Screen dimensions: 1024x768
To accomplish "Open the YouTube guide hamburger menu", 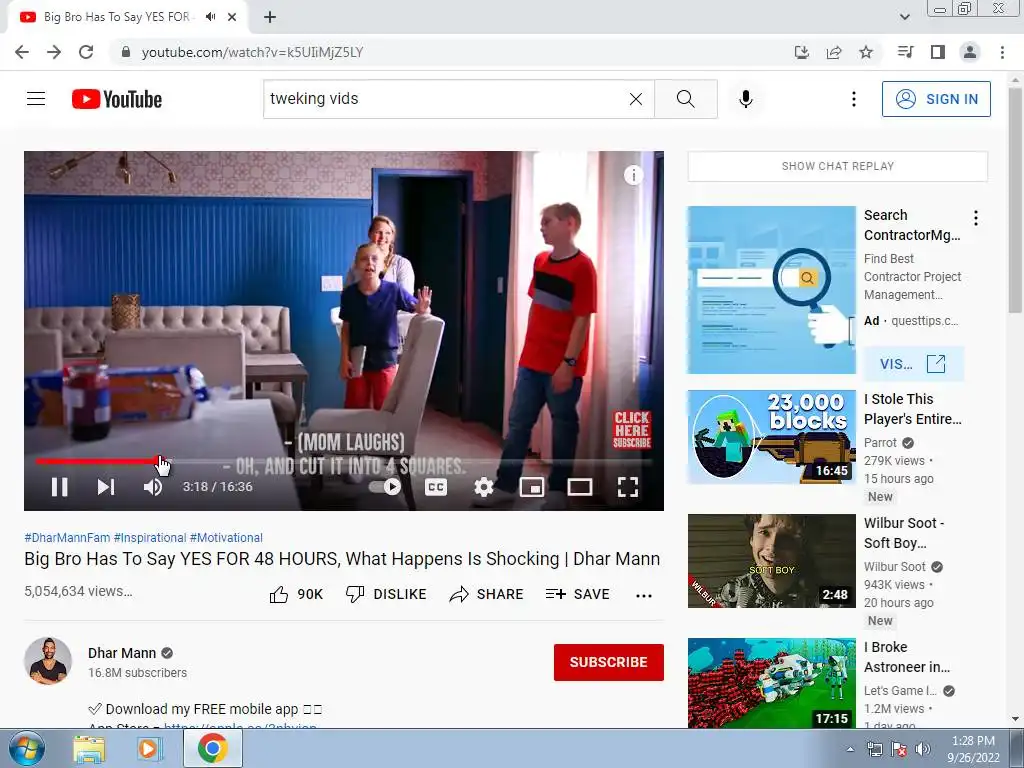I will tap(36, 99).
